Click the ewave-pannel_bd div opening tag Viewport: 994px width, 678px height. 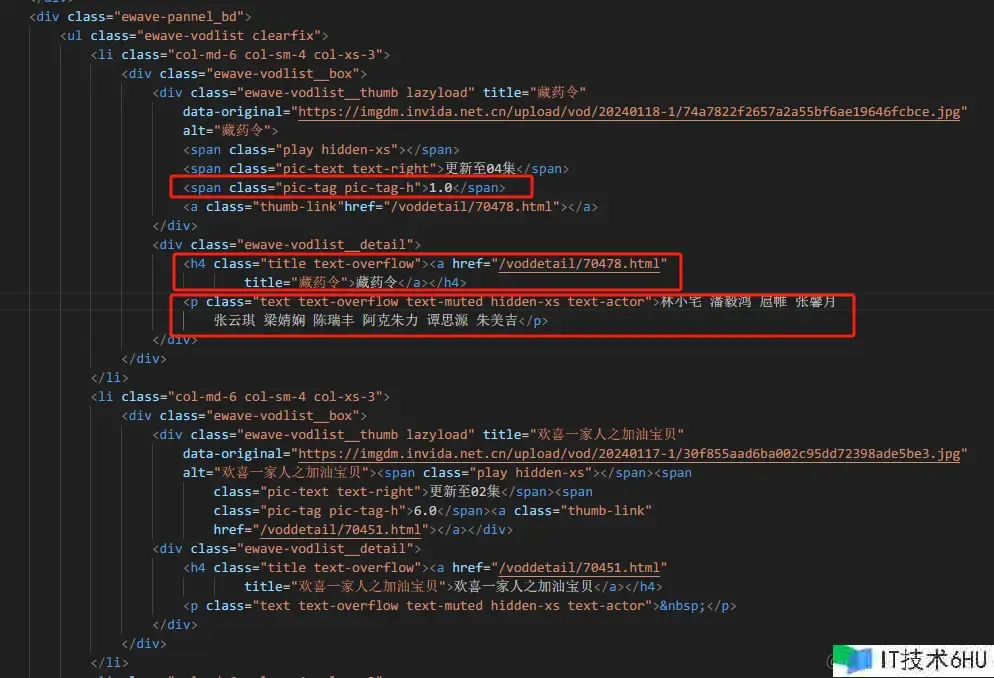point(140,16)
